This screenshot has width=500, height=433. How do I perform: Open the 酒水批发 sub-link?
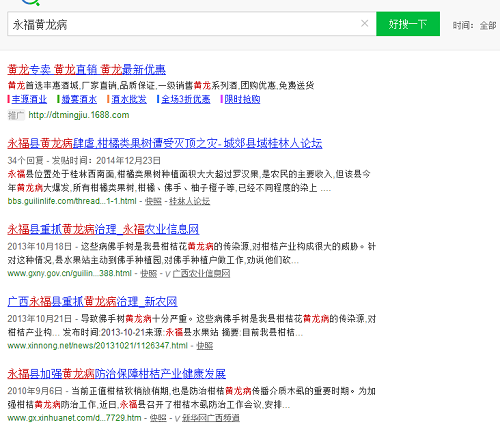point(129,99)
